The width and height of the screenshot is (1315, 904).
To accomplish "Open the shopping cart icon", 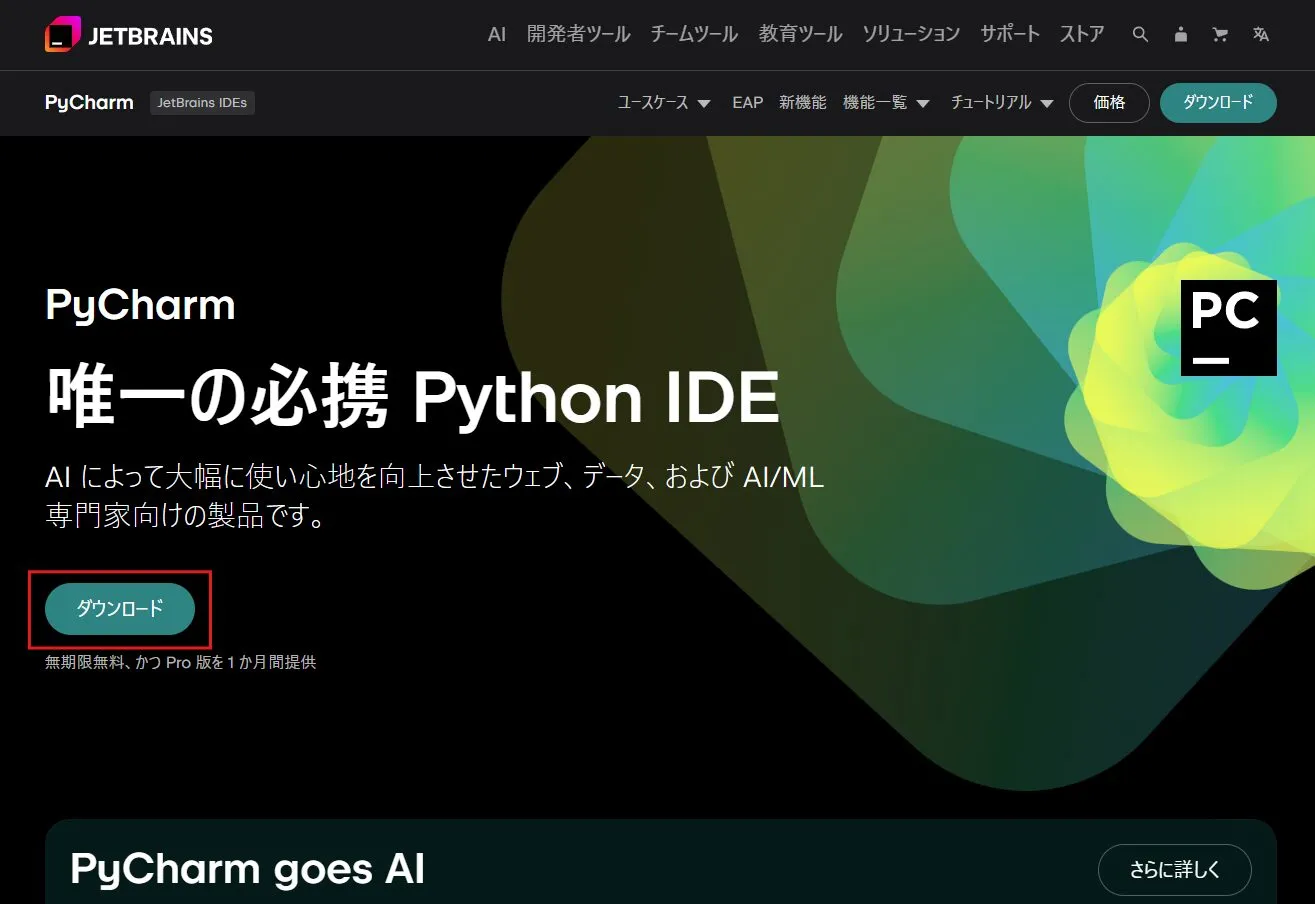I will (1220, 34).
